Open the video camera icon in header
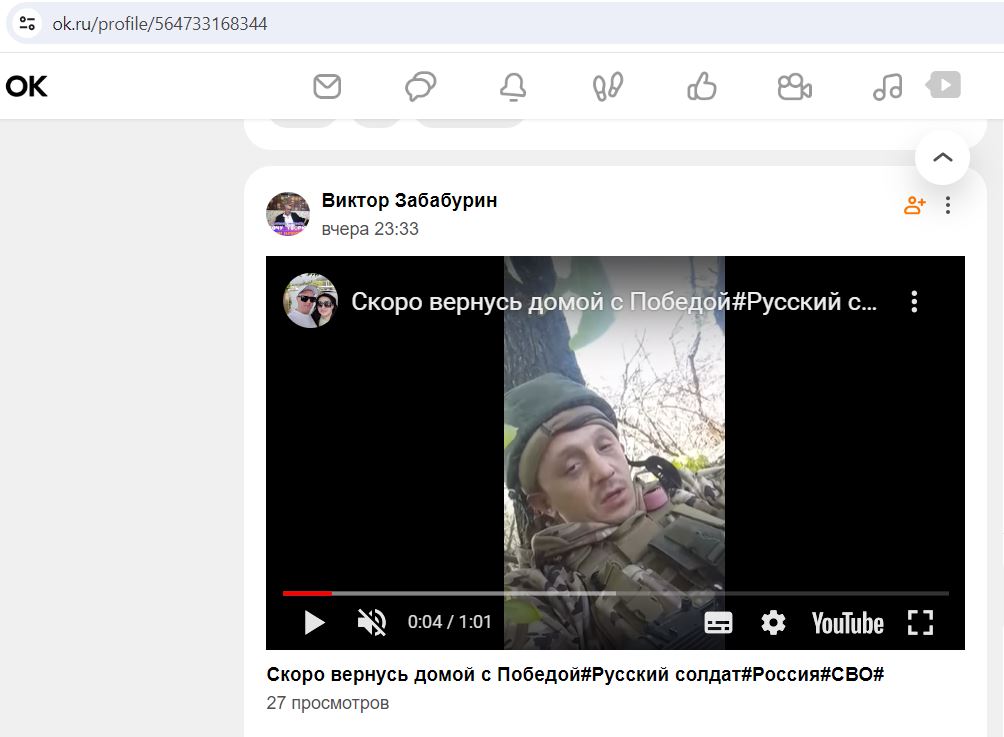This screenshot has height=737, width=1004. click(795, 86)
